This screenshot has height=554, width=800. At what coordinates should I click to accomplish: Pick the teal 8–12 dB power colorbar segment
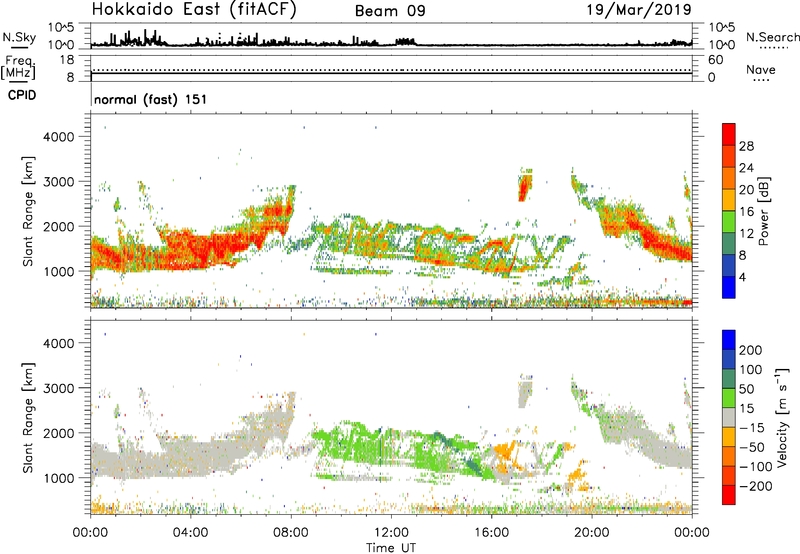point(729,244)
